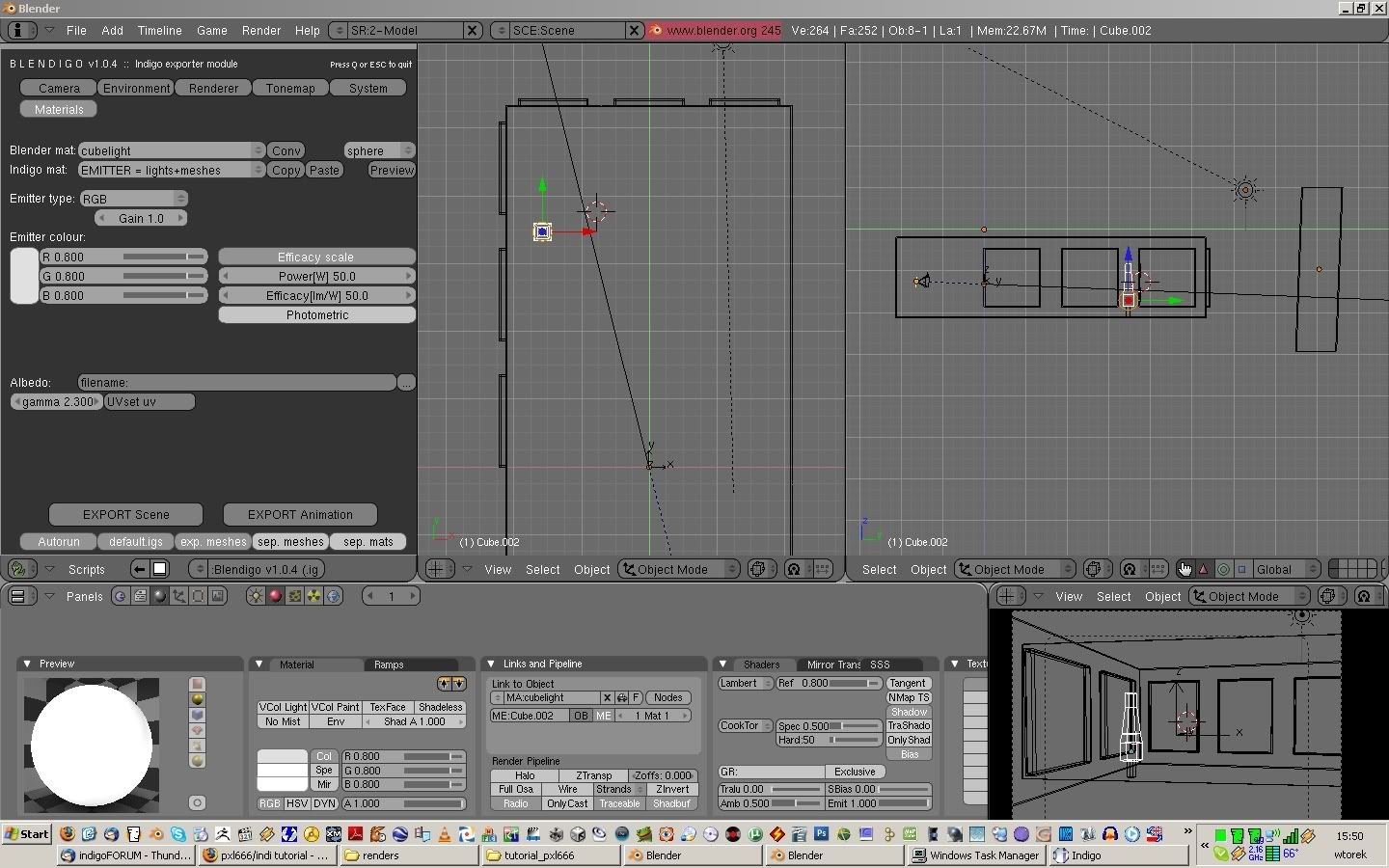Open World buttons globe icon
Viewport: 1389px width, 868px height.
[333, 596]
